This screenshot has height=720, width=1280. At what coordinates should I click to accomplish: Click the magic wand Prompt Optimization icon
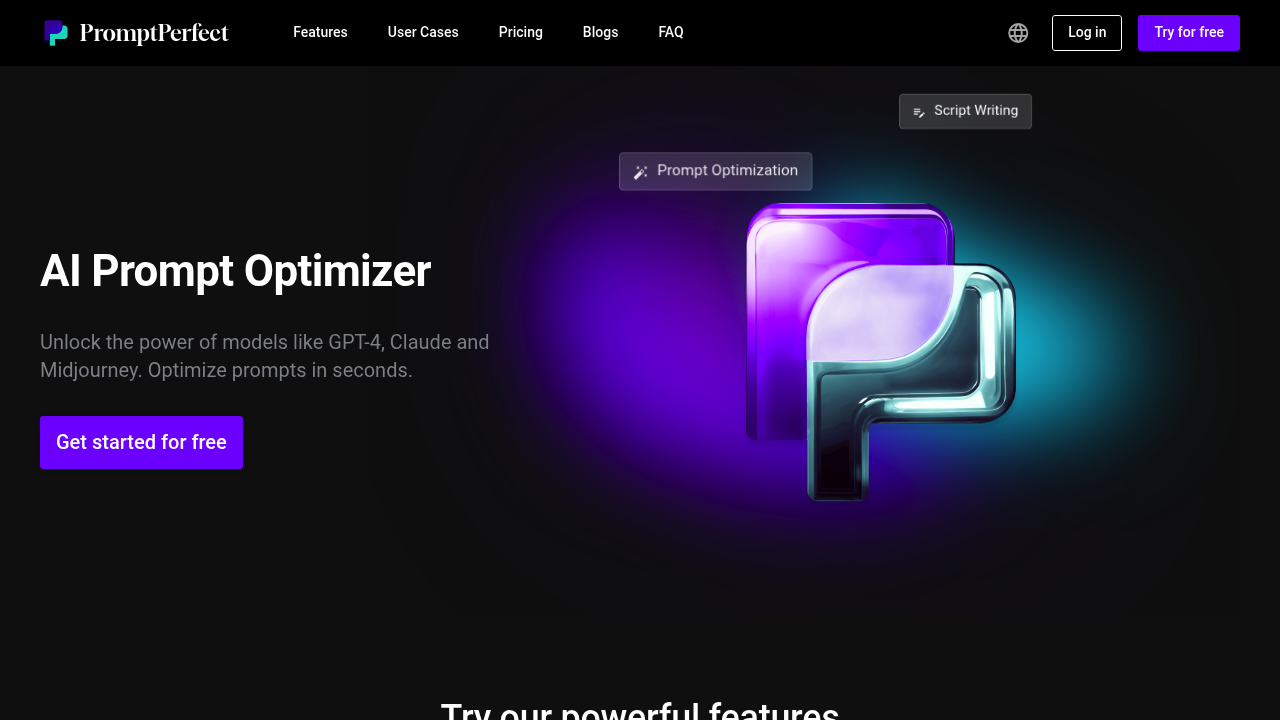(x=641, y=172)
